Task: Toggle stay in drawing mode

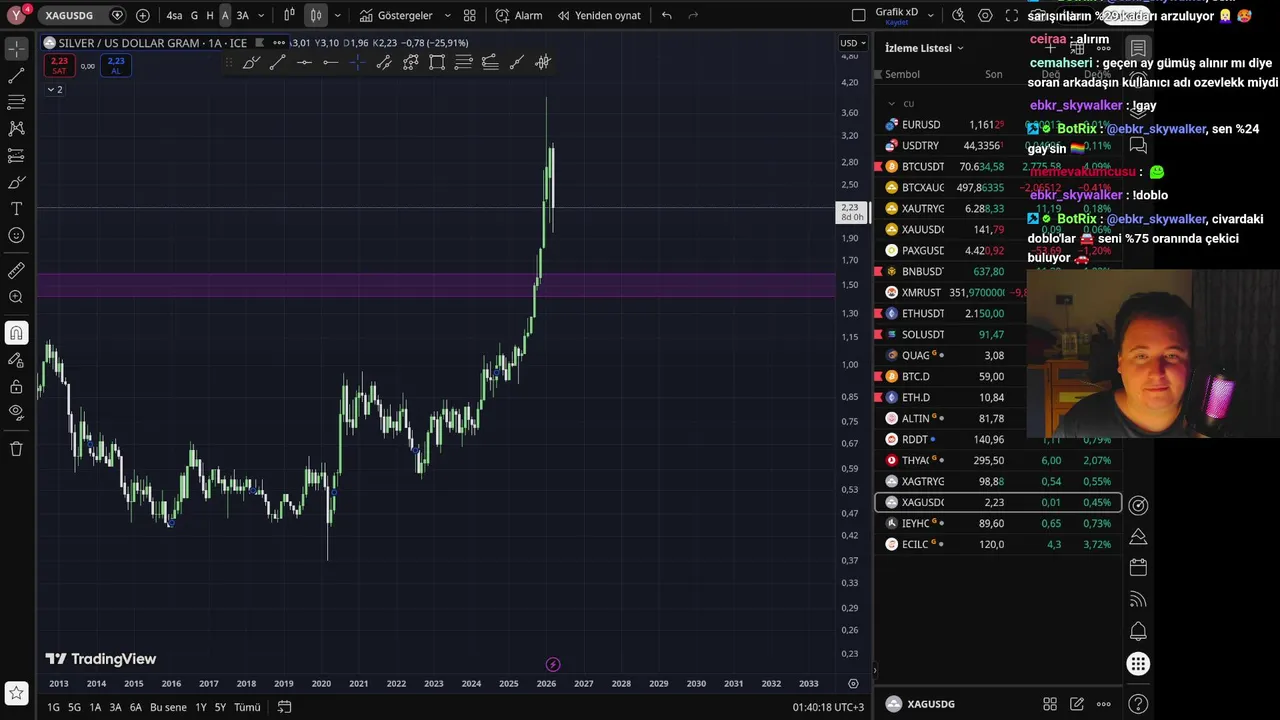Action: pos(16,360)
